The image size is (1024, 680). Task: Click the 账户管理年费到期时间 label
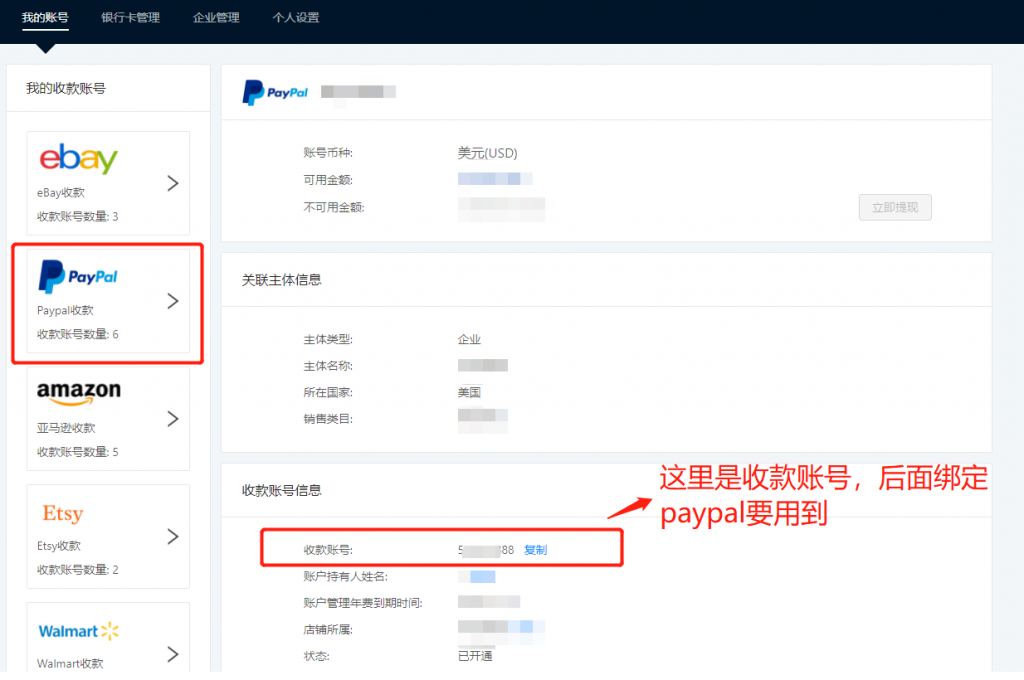(363, 603)
